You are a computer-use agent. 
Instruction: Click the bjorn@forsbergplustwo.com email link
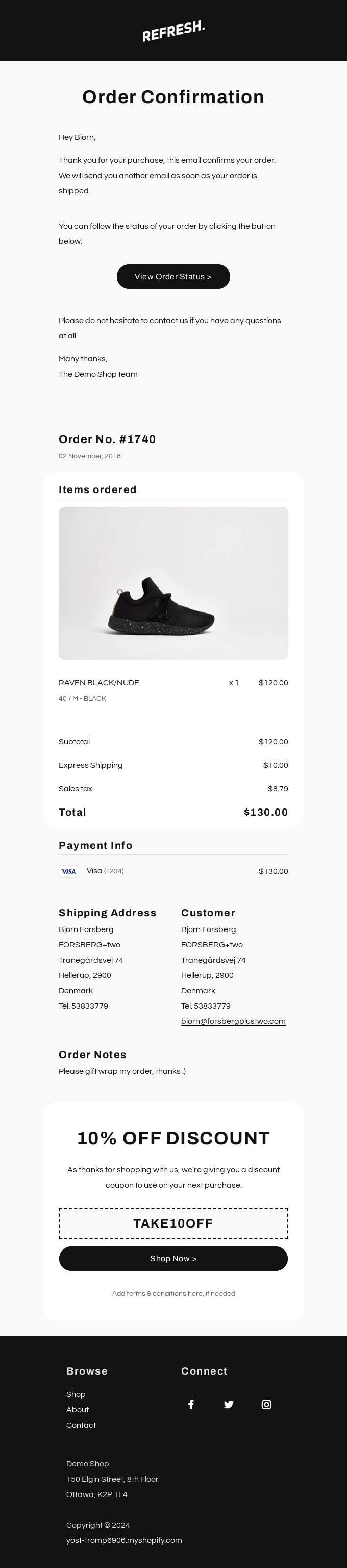233,1021
